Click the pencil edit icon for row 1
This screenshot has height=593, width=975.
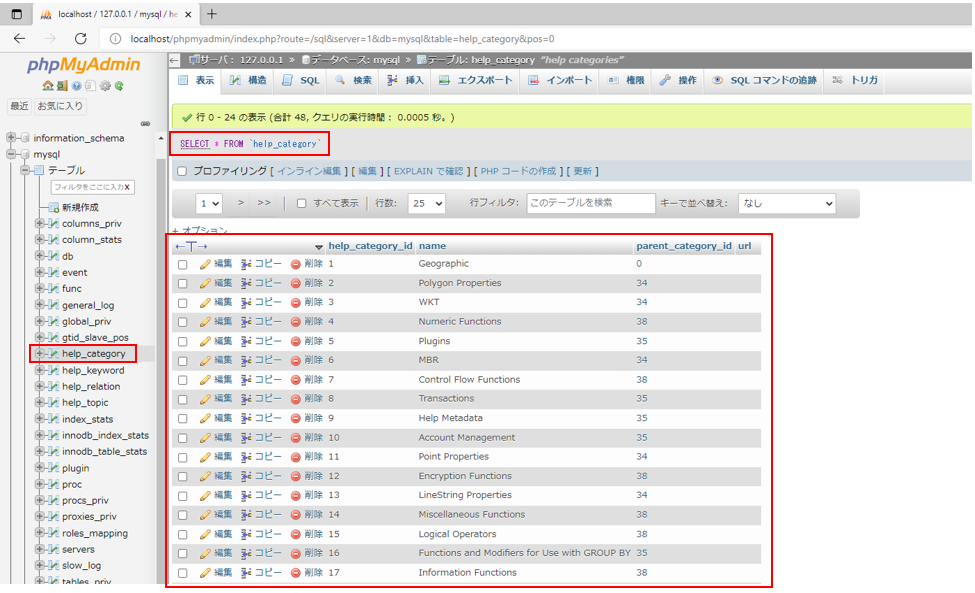[x=205, y=264]
